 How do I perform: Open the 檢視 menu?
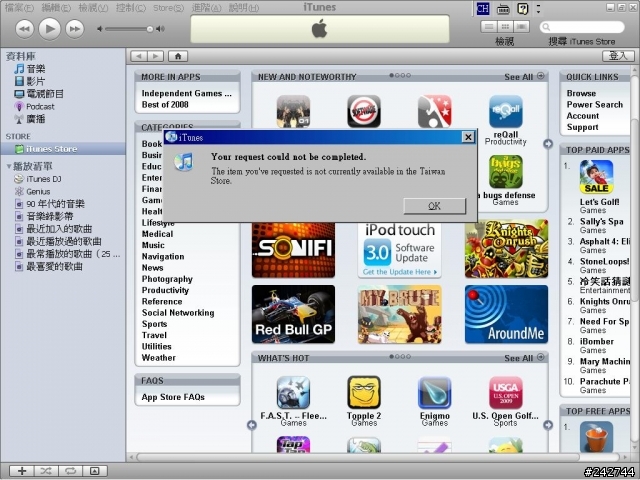pyautogui.click(x=93, y=7)
